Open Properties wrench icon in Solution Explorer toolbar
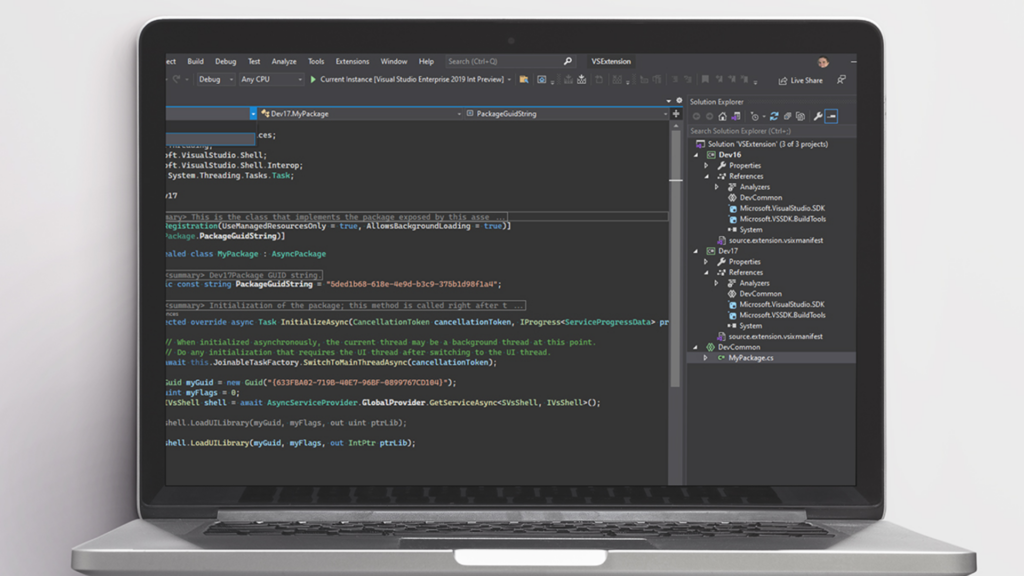This screenshot has width=1024, height=576. 818,116
